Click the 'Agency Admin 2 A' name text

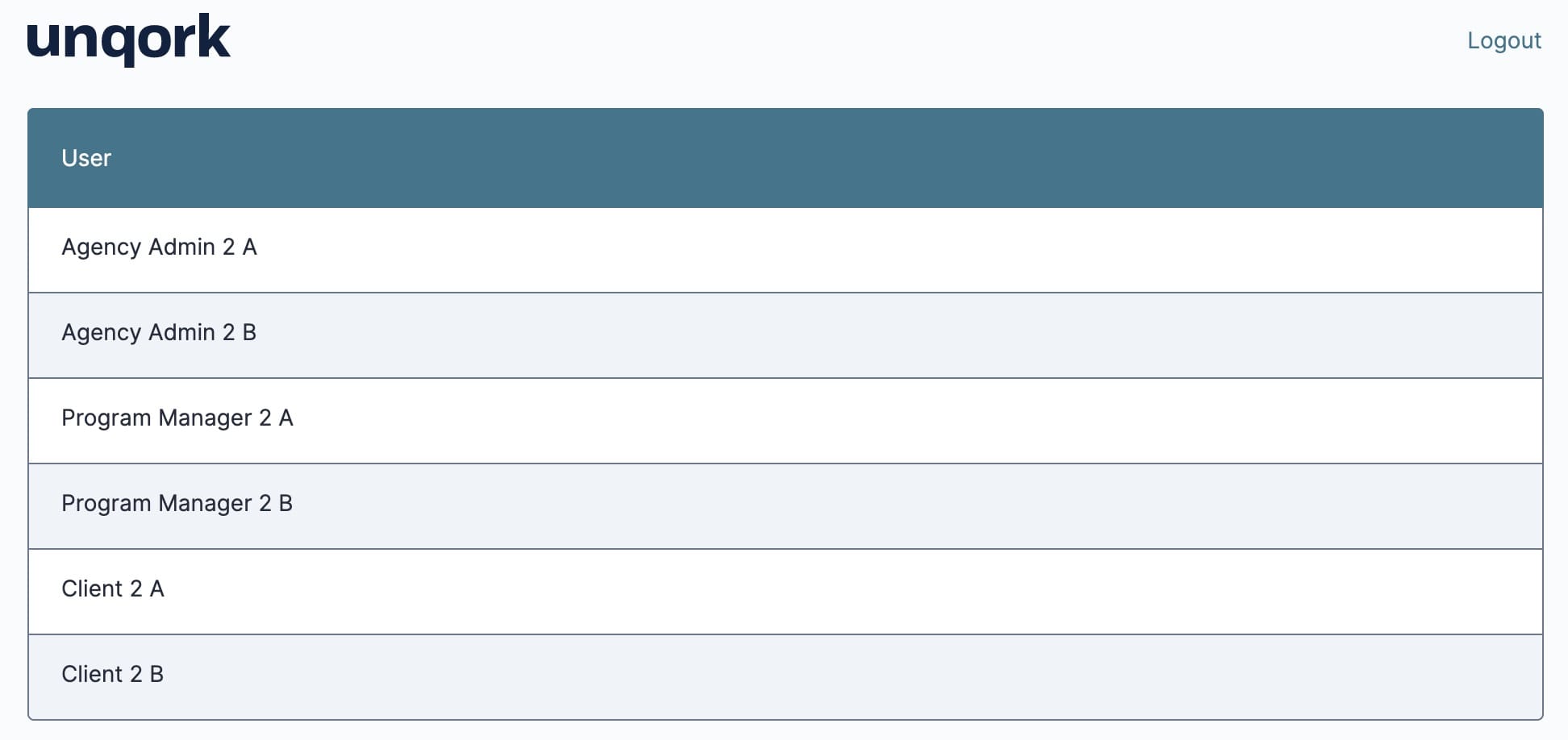tap(159, 247)
